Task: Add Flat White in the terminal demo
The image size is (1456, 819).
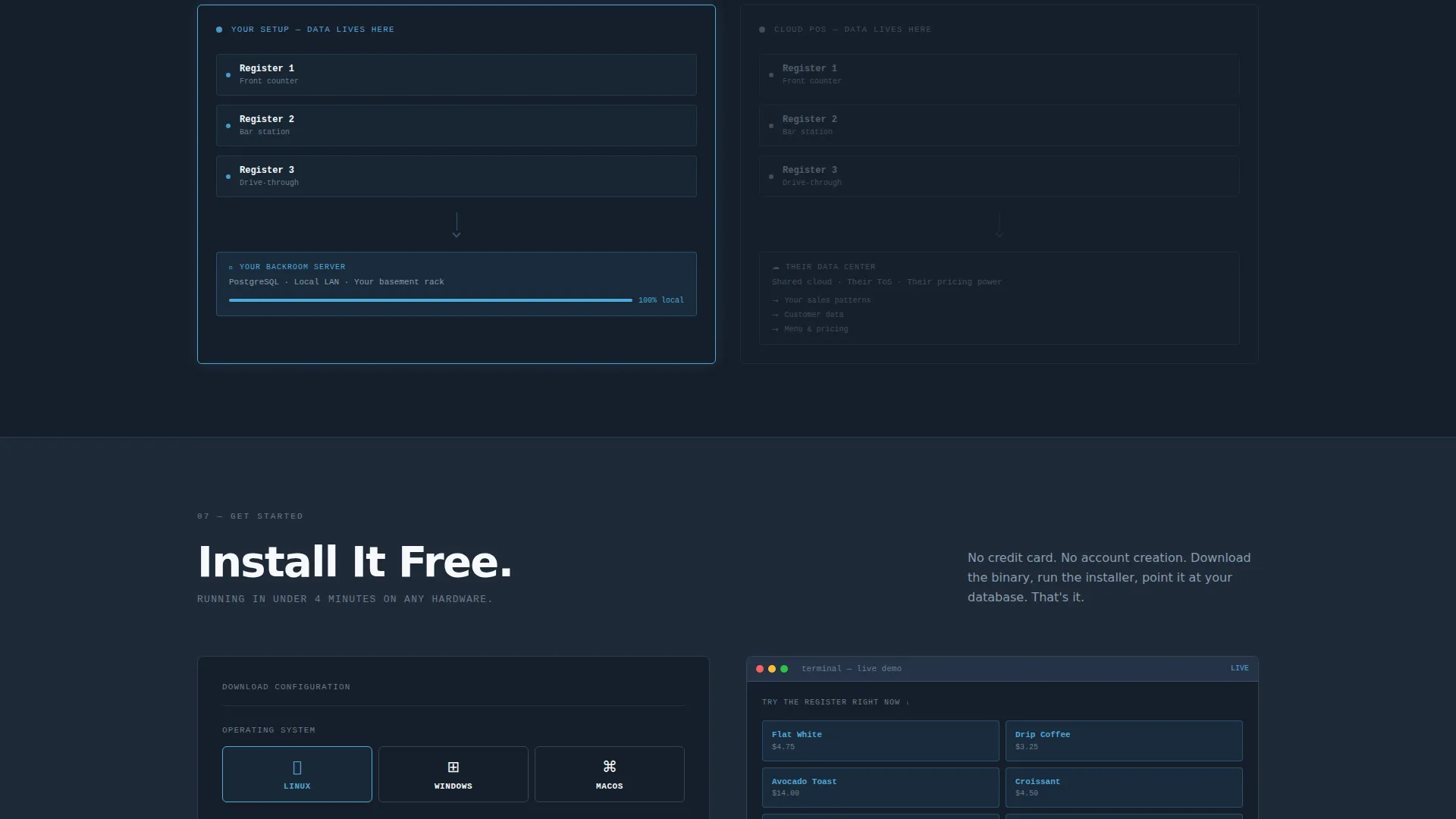Action: coord(880,741)
